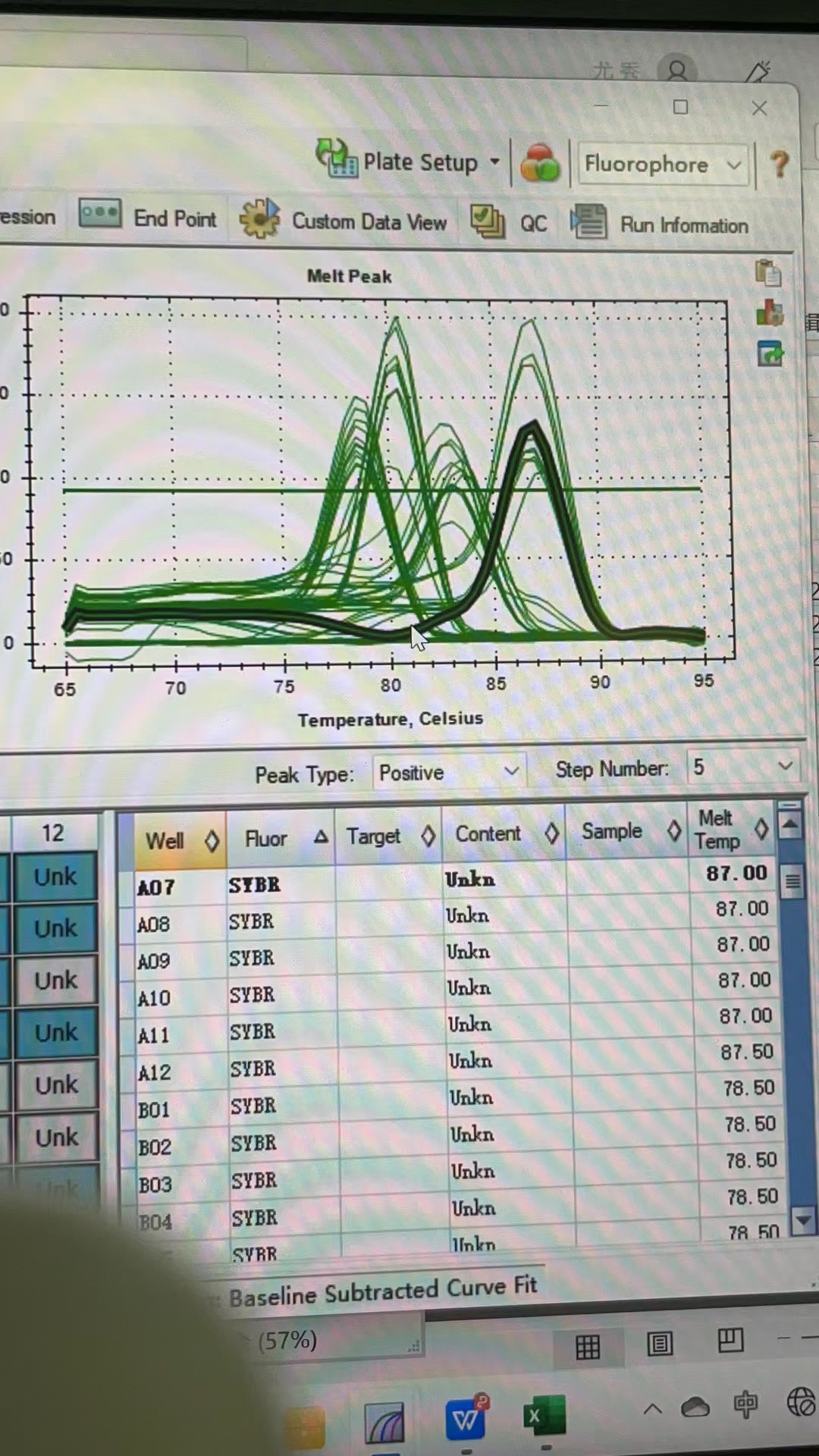Click the triangle sort icon next to Fluor

[321, 837]
